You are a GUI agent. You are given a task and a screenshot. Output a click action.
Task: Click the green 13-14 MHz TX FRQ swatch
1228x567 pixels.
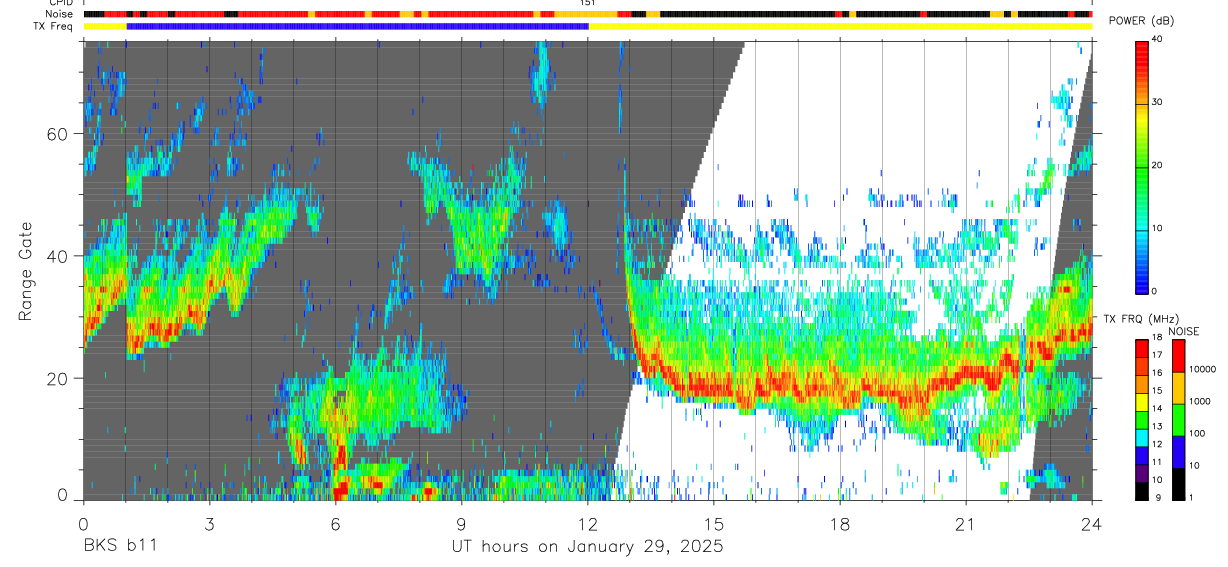[x=1142, y=420]
